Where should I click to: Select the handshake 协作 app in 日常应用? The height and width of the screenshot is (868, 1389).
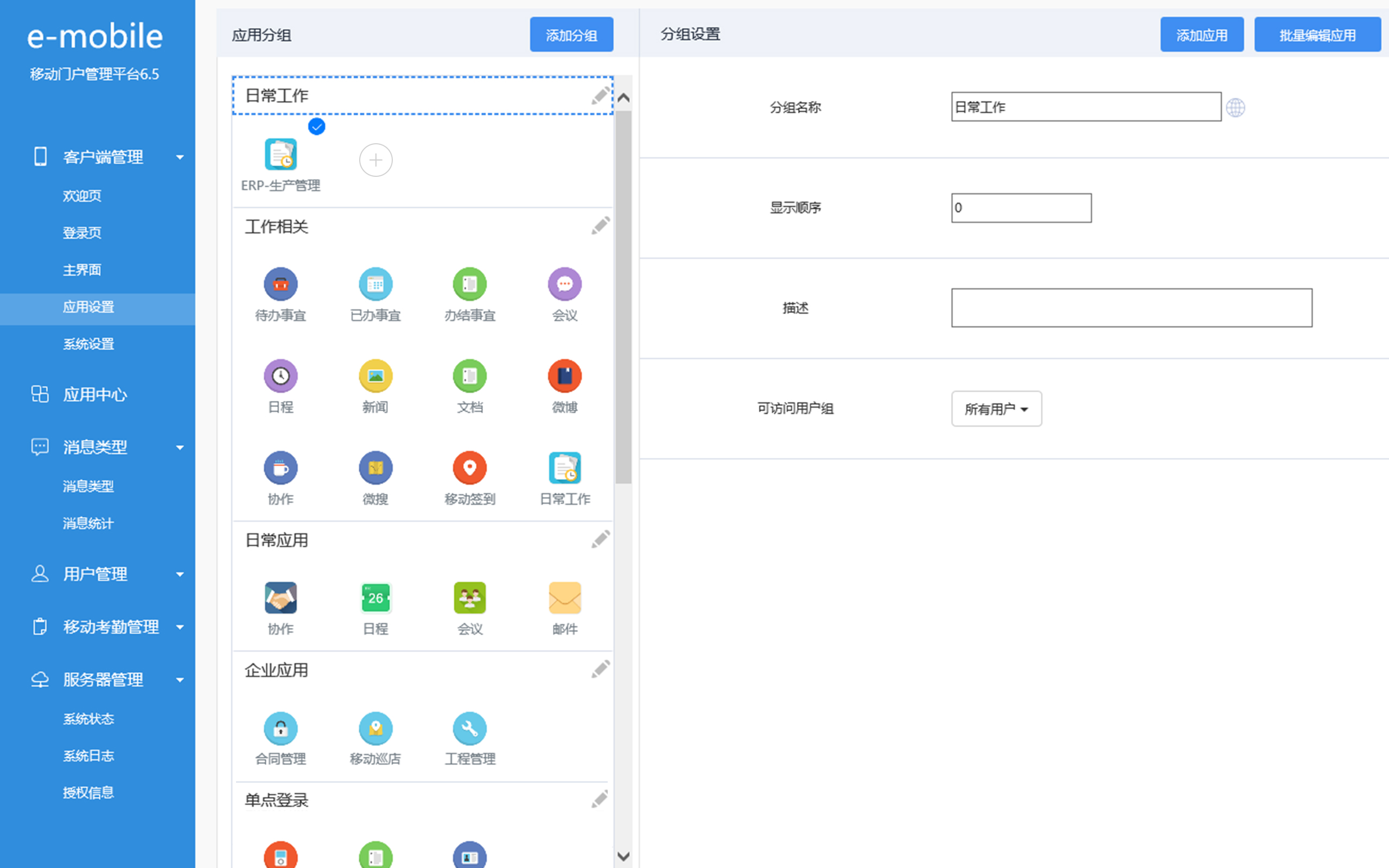click(x=281, y=598)
